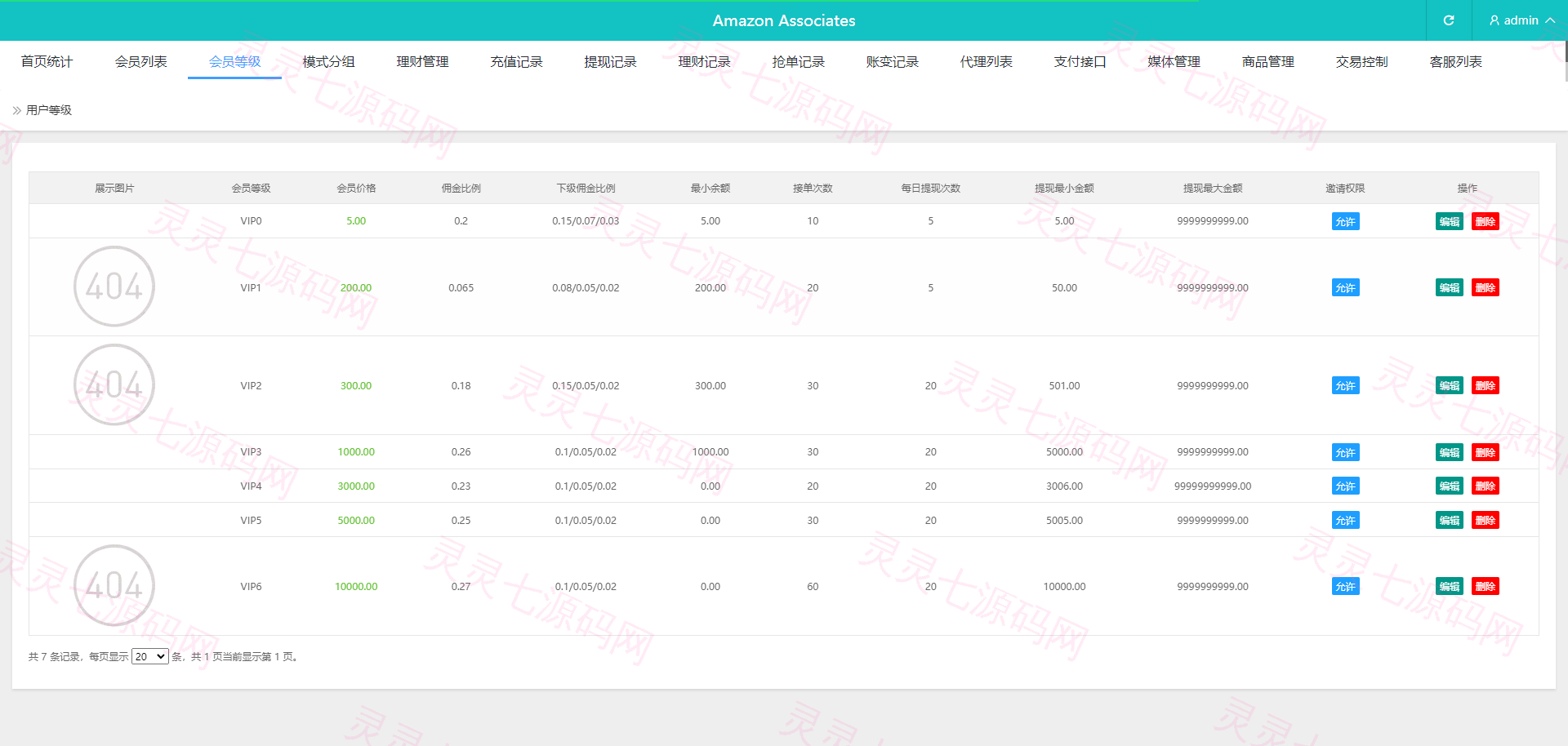Toggle 允许 invite permission for VIP0
Image resolution: width=1568 pixels, height=746 pixels.
click(1345, 221)
